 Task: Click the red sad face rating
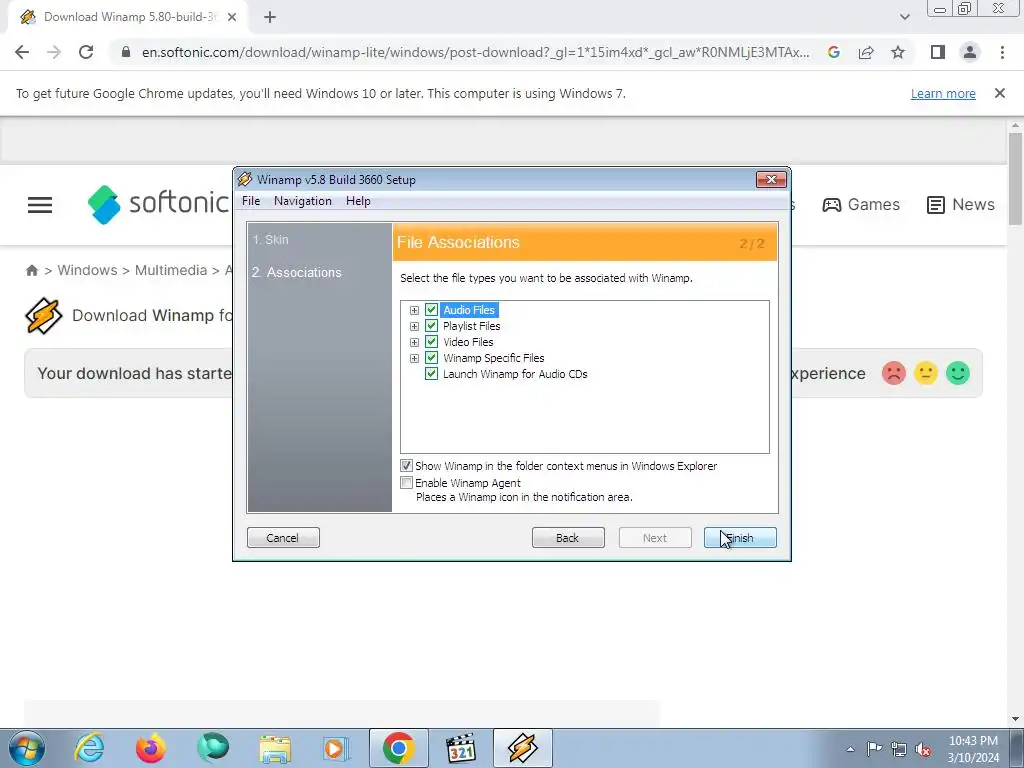[893, 373]
